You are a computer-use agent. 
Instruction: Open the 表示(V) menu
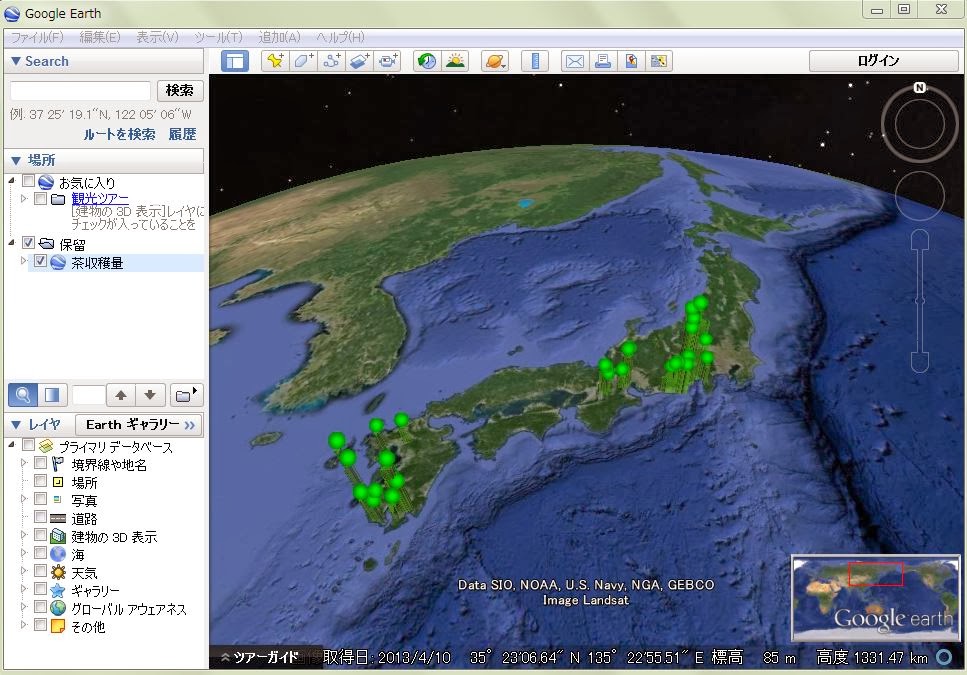point(157,37)
